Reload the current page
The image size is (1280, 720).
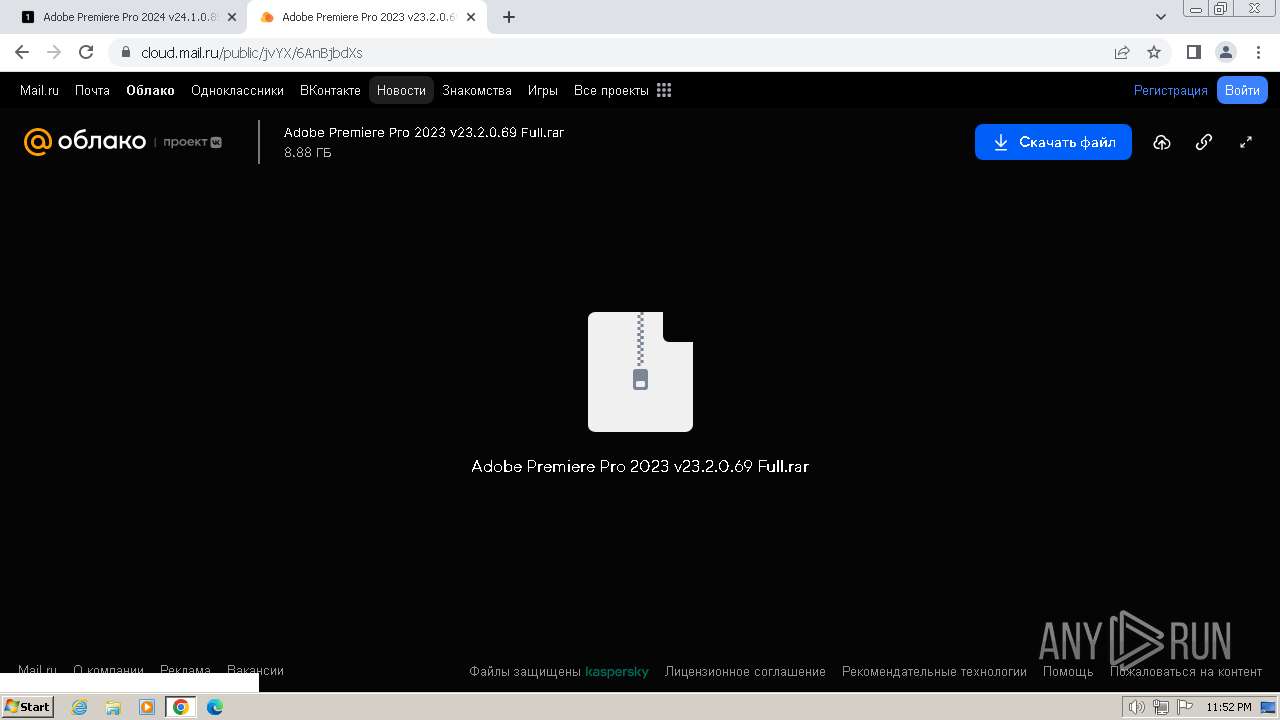[86, 52]
